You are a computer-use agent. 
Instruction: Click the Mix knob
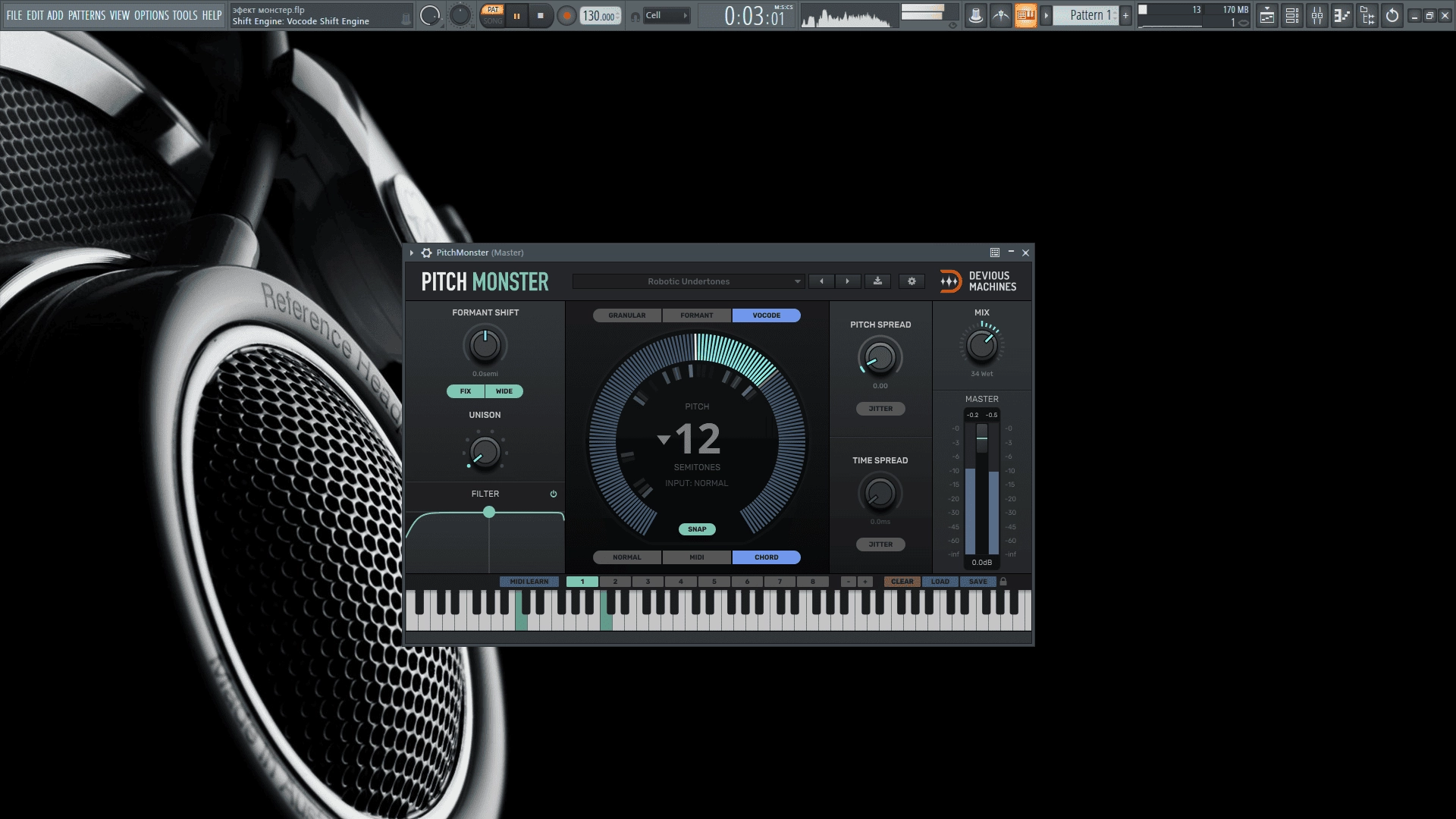click(982, 346)
